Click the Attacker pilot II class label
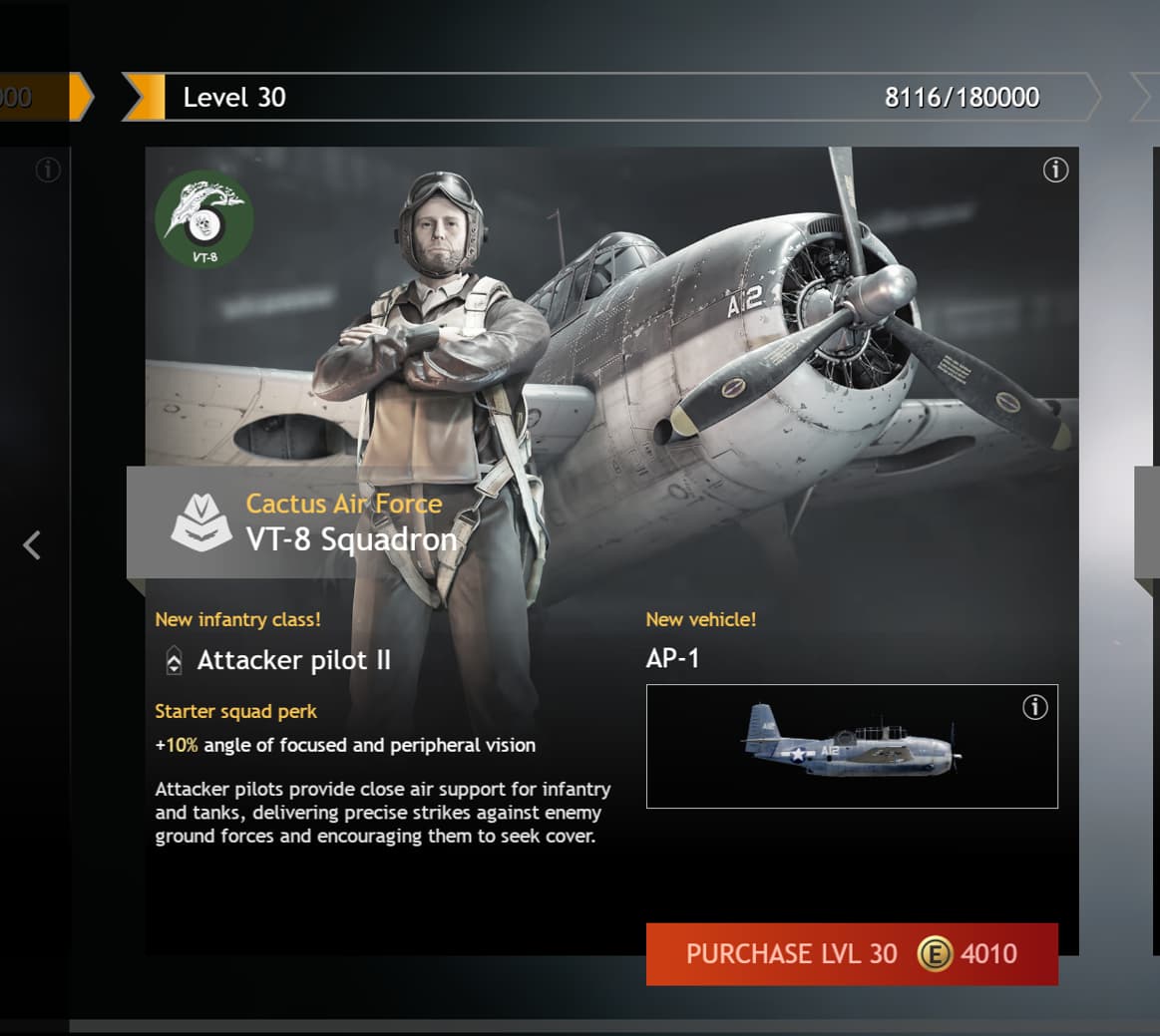 293,660
